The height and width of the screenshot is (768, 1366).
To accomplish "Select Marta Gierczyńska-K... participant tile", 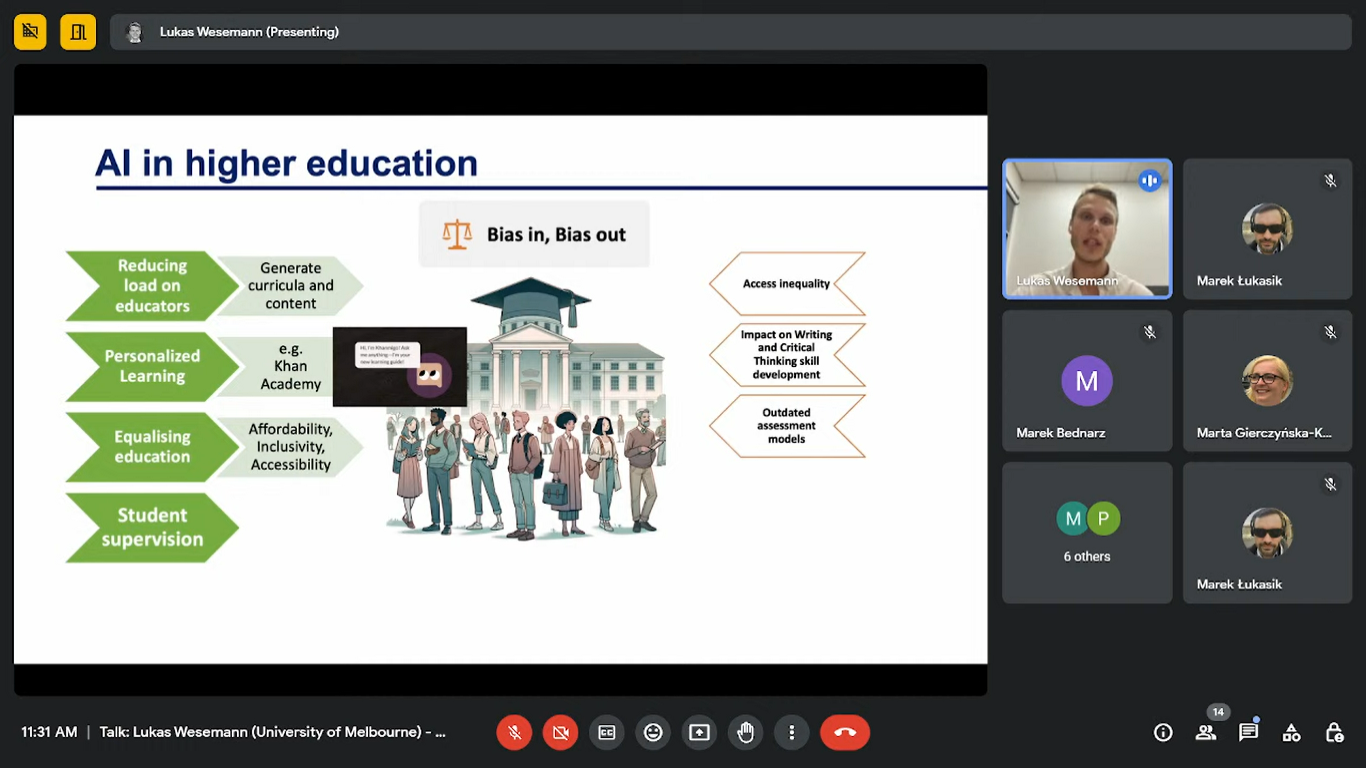I will (1267, 381).
